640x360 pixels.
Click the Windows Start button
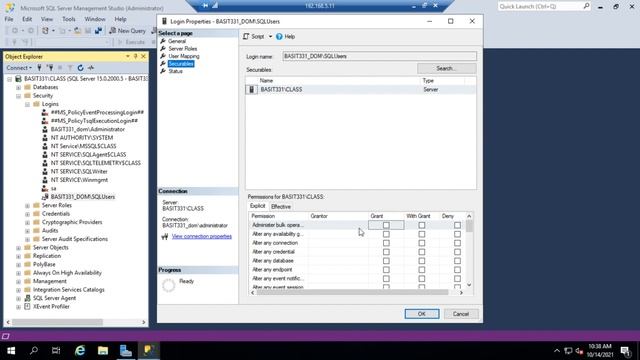pyautogui.click(x=11, y=351)
